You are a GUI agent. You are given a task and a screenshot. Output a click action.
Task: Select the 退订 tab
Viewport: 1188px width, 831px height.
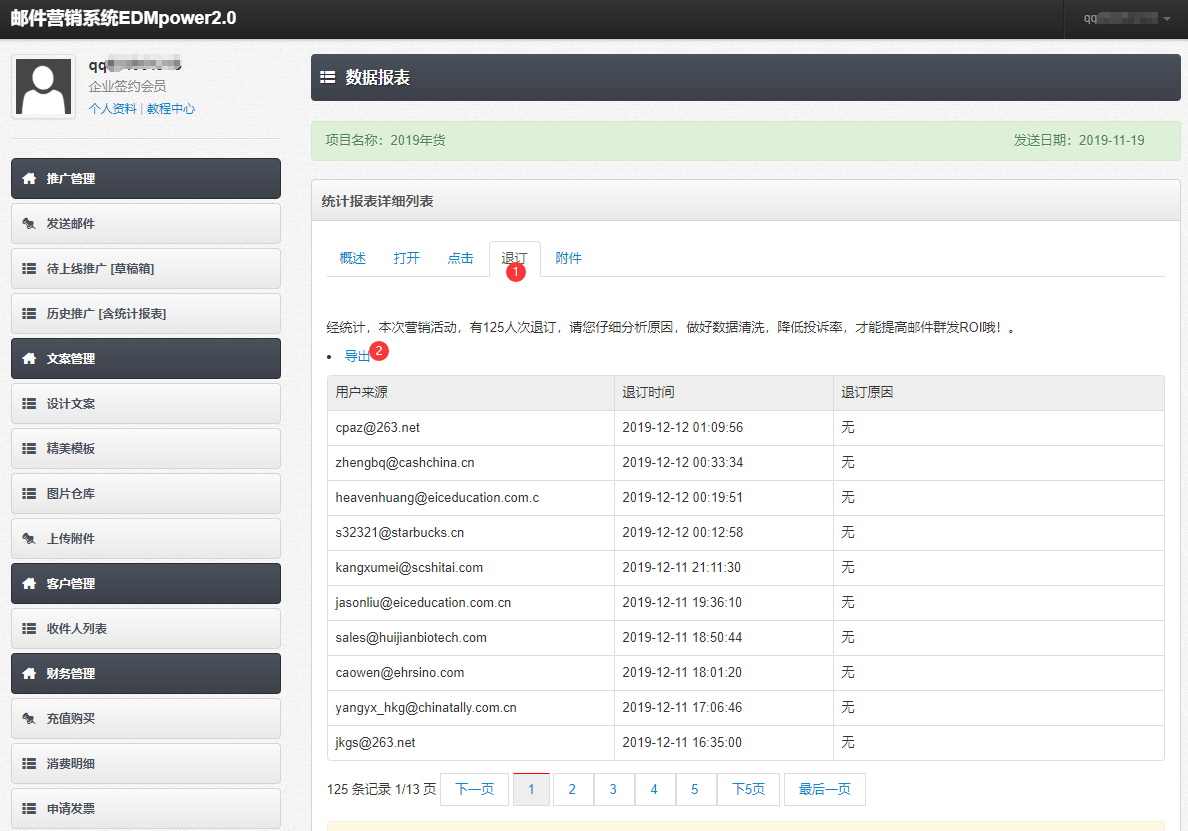tap(514, 258)
